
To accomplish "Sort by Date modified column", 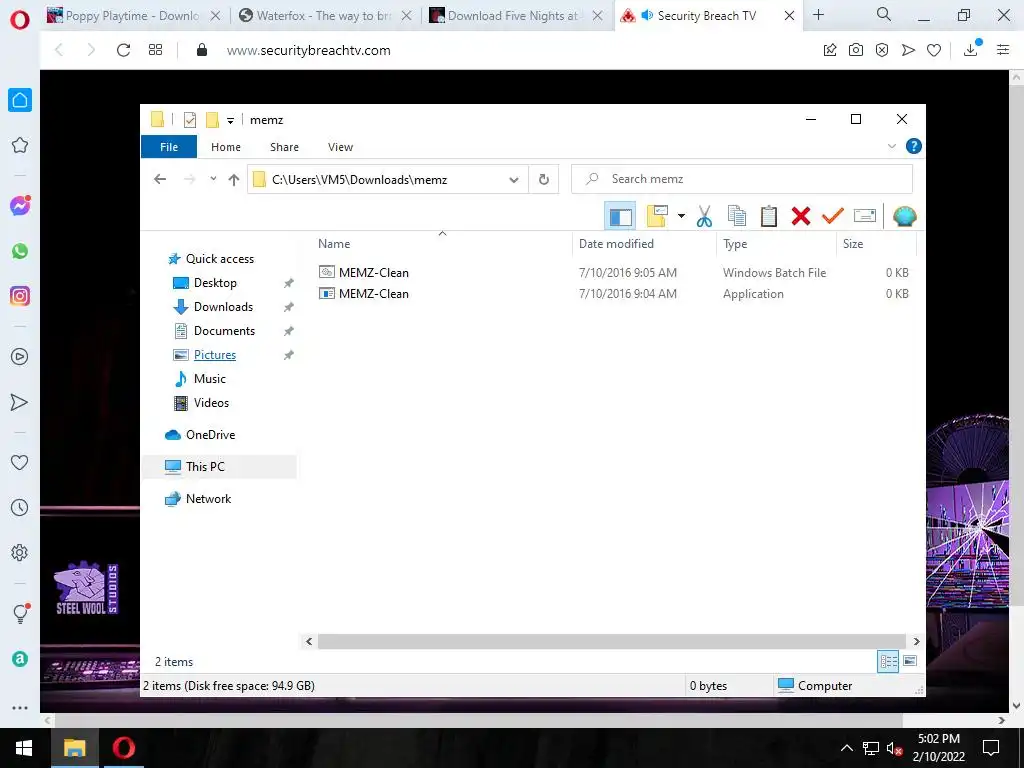I will [x=616, y=244].
